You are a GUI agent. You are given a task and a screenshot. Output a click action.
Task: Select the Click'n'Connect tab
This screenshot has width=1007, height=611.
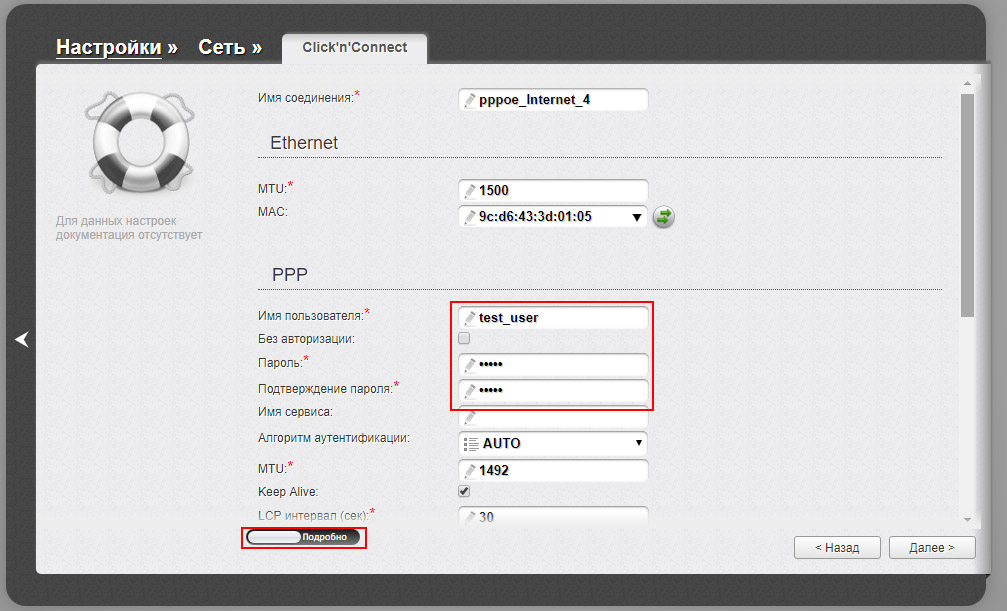point(355,48)
